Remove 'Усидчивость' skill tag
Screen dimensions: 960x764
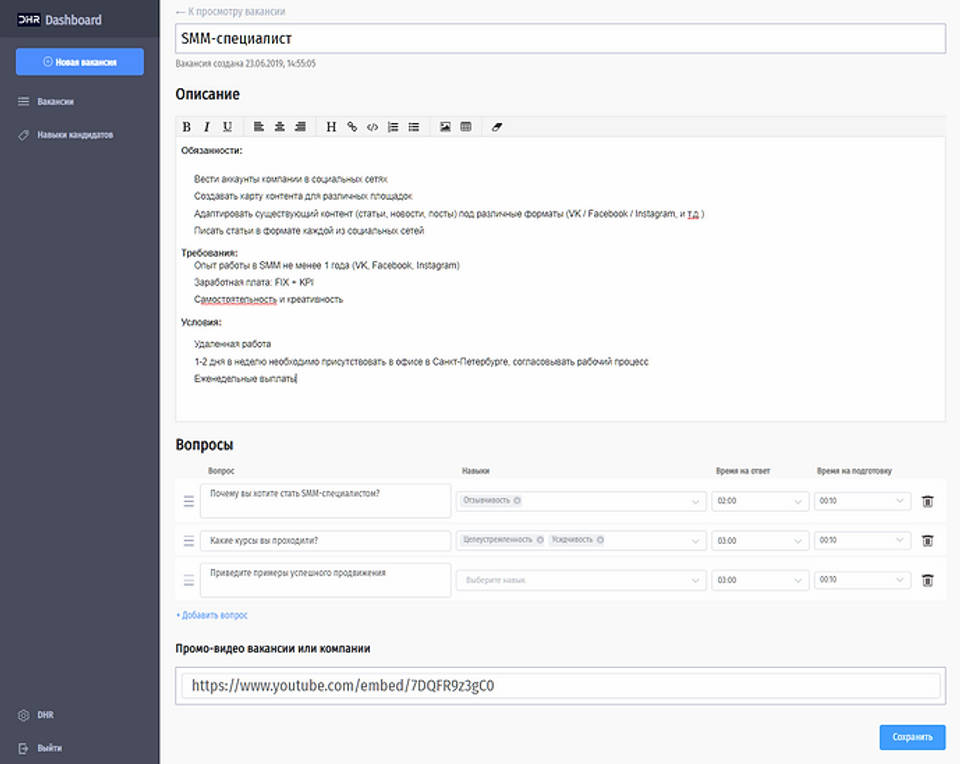(600, 539)
